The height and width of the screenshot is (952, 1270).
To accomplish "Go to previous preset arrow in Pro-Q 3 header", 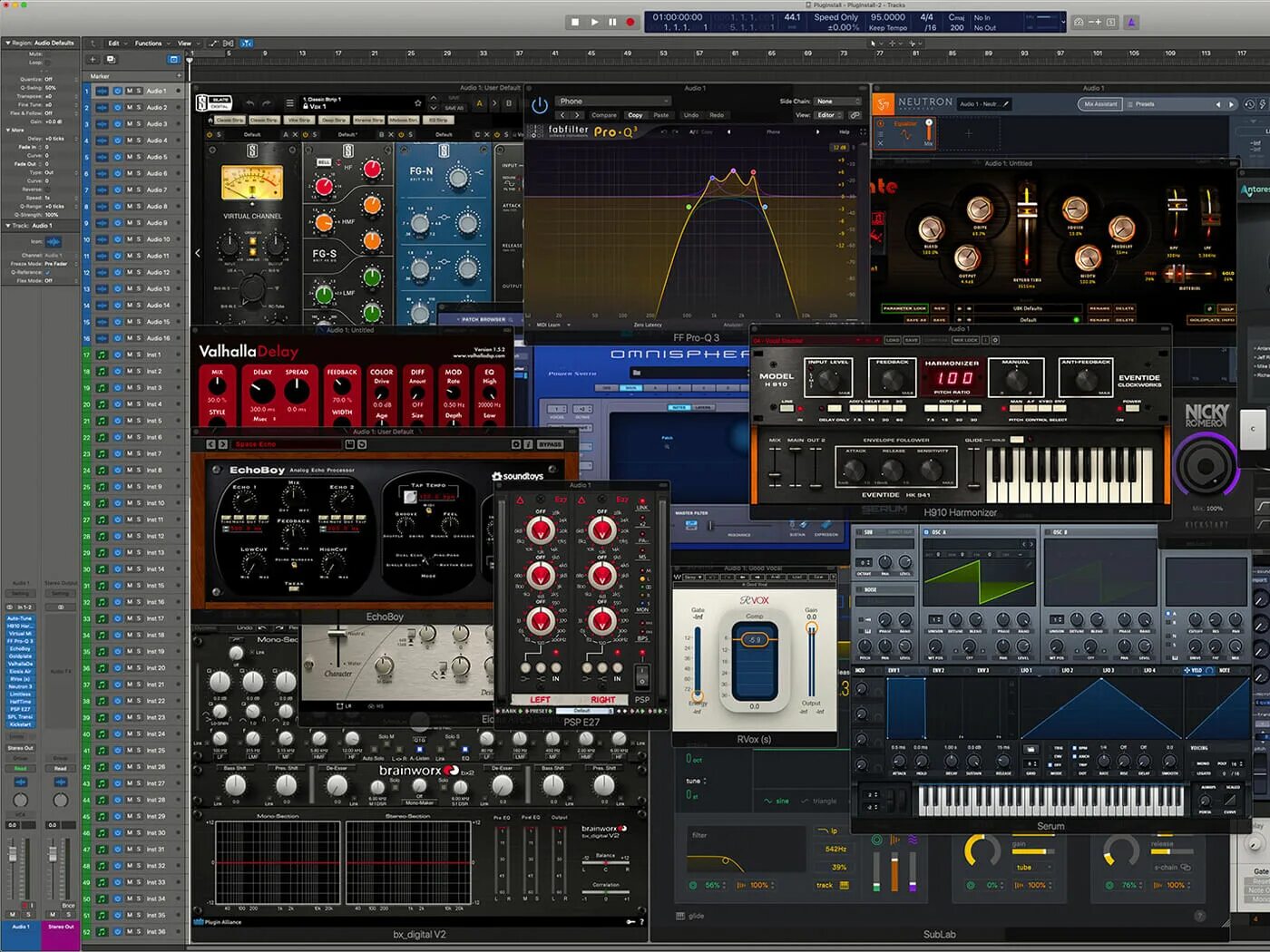I will point(562,115).
